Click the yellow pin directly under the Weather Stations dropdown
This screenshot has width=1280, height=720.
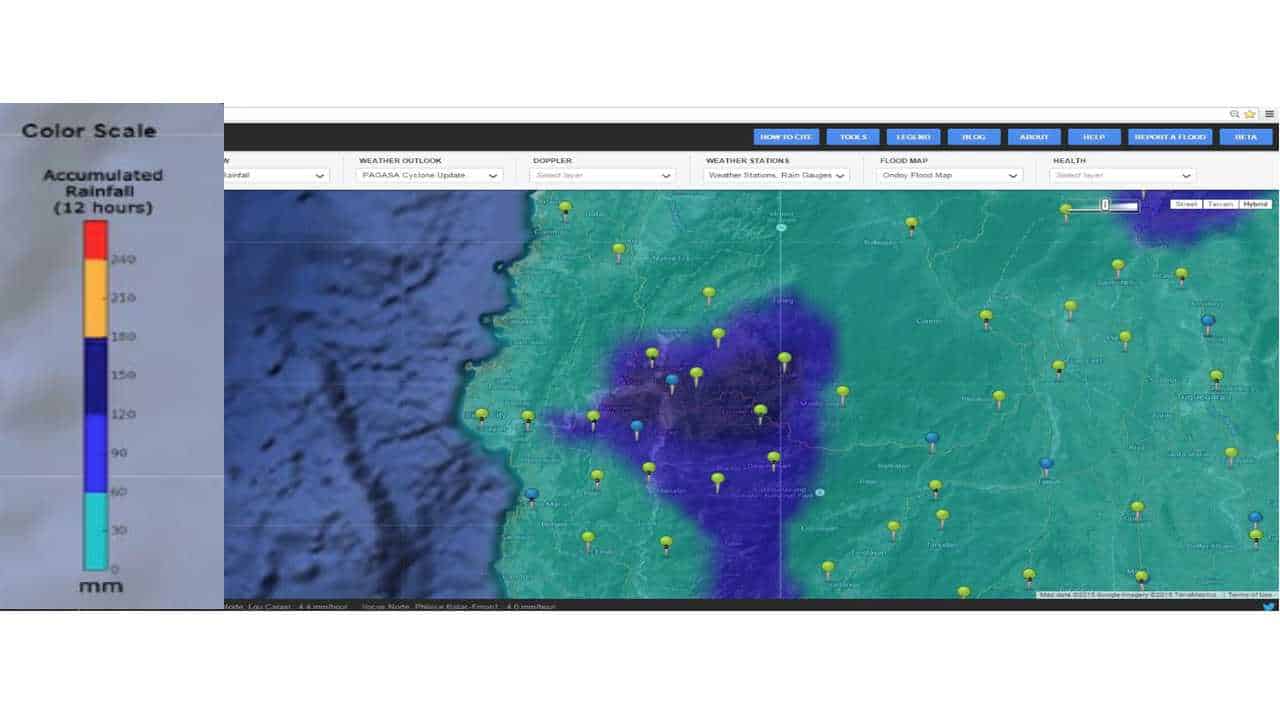tap(709, 293)
